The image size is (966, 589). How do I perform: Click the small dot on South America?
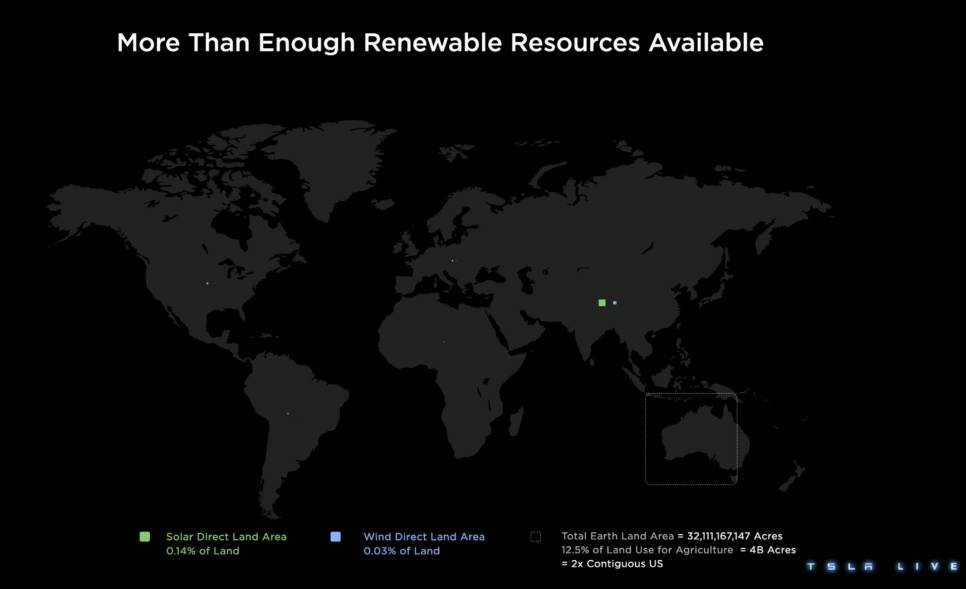click(x=288, y=413)
